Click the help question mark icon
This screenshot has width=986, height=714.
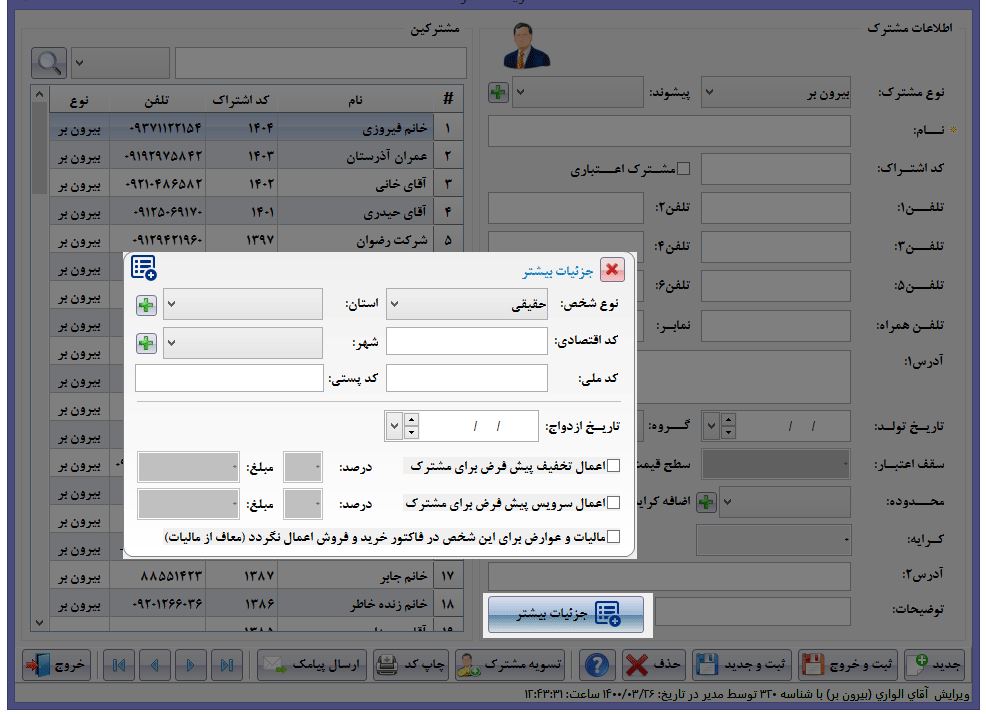(598, 665)
